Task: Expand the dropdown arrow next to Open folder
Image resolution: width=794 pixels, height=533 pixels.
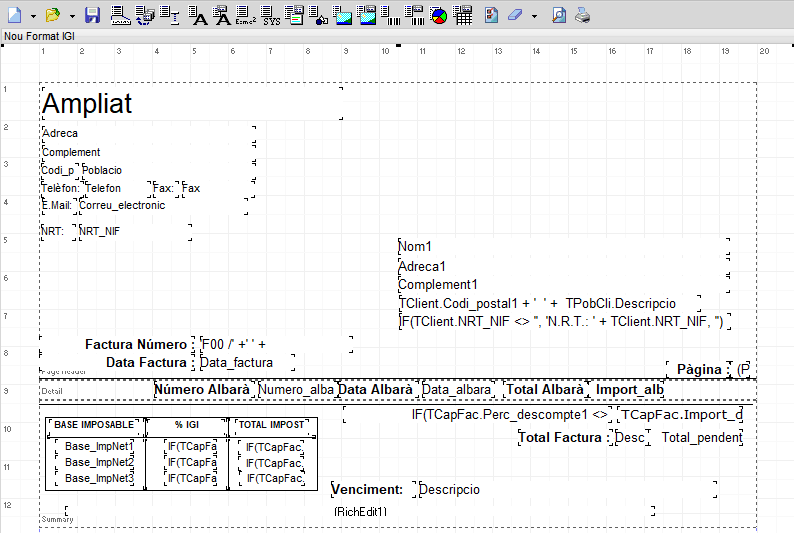Action: point(72,16)
